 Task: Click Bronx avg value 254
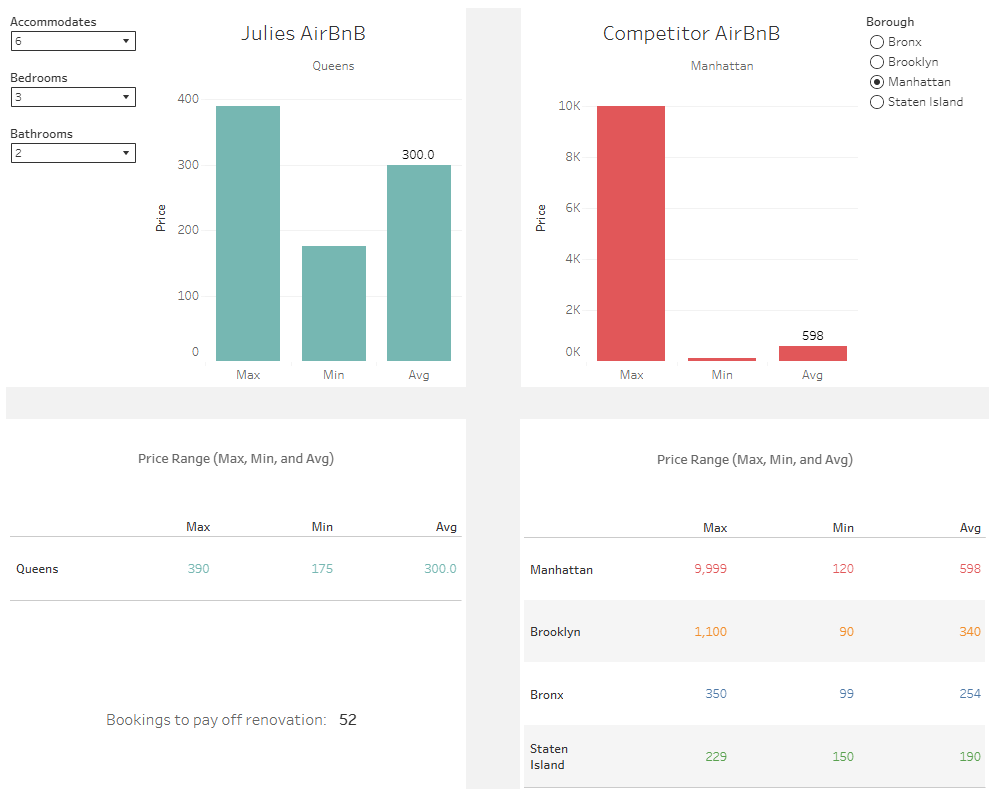pyautogui.click(x=970, y=694)
